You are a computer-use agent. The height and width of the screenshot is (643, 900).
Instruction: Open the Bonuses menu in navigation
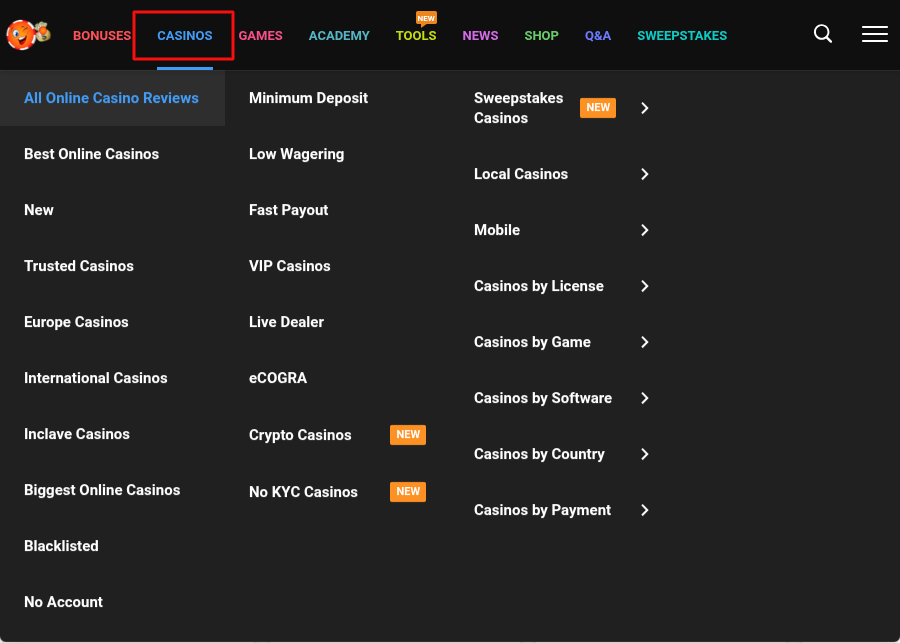tap(102, 35)
